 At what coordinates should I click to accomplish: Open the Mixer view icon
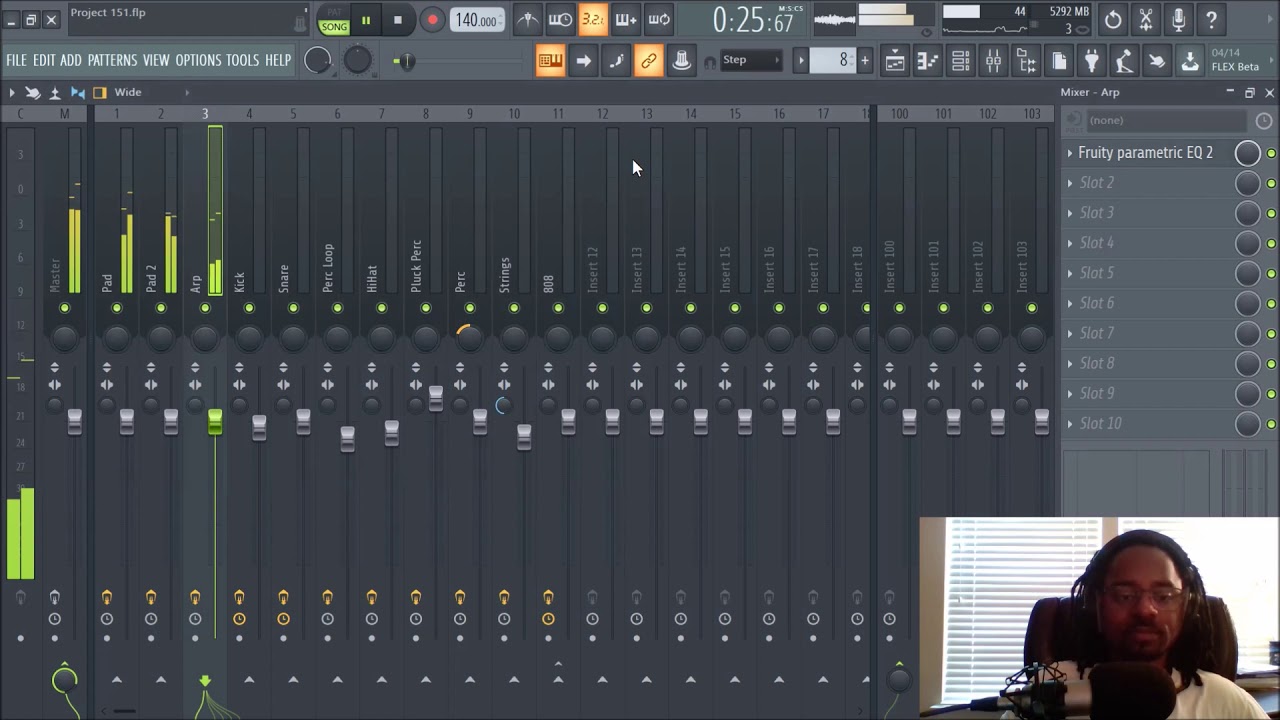[x=994, y=61]
